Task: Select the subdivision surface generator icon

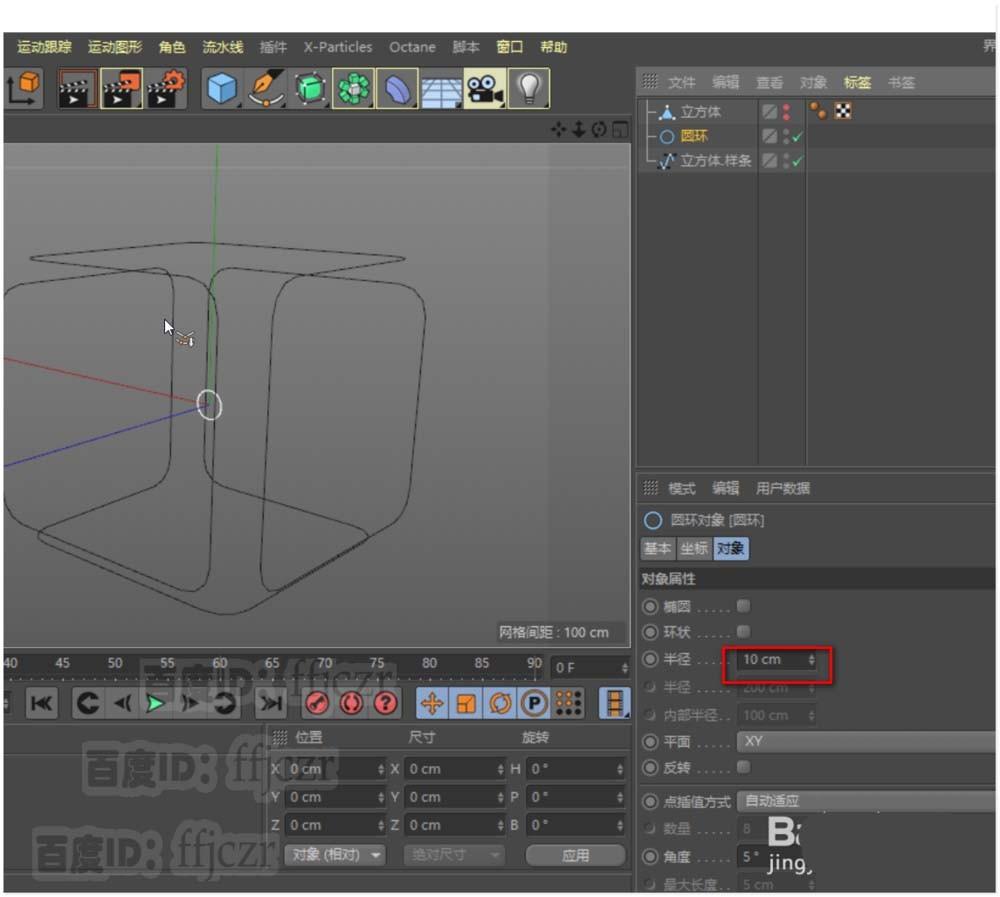Action: tap(309, 88)
